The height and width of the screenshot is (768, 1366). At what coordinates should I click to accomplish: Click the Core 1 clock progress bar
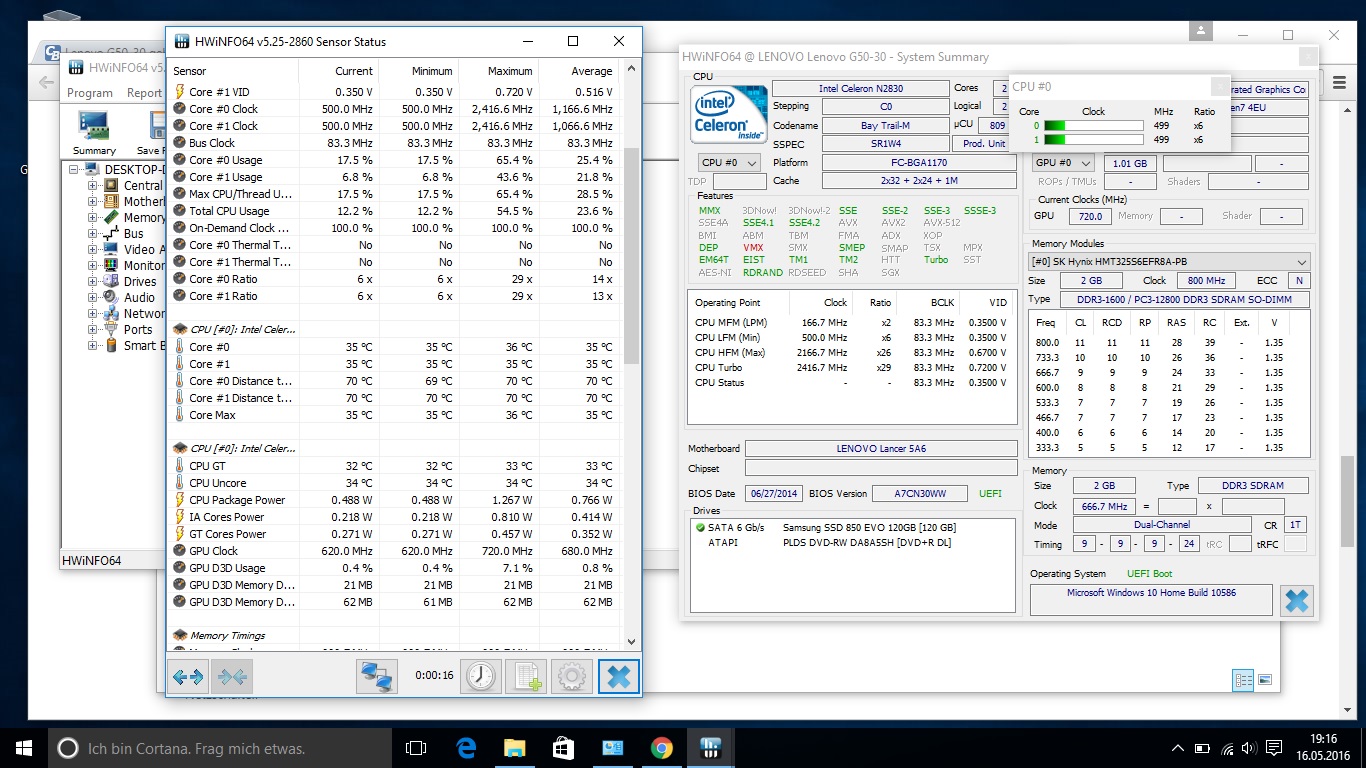[x=1093, y=140]
